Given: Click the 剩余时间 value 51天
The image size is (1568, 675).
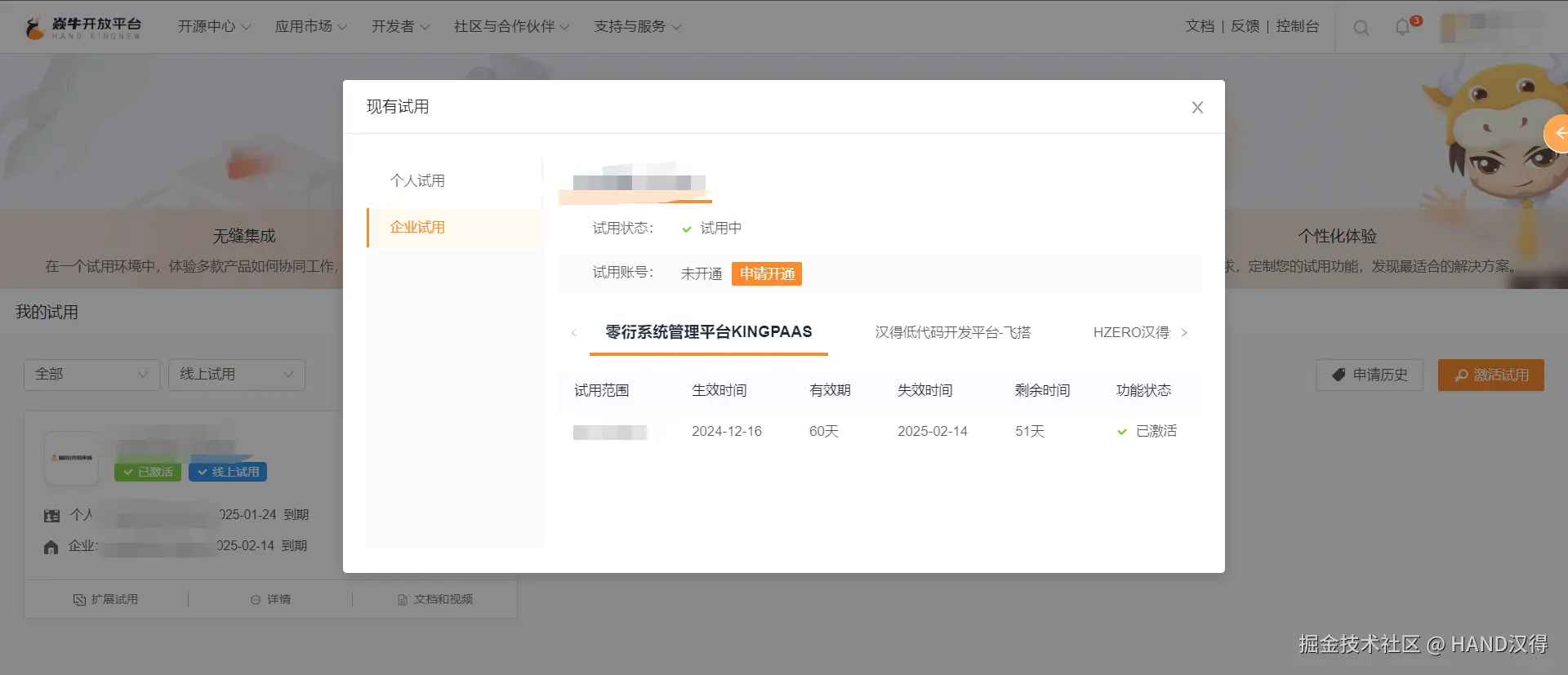Looking at the screenshot, I should (1030, 431).
